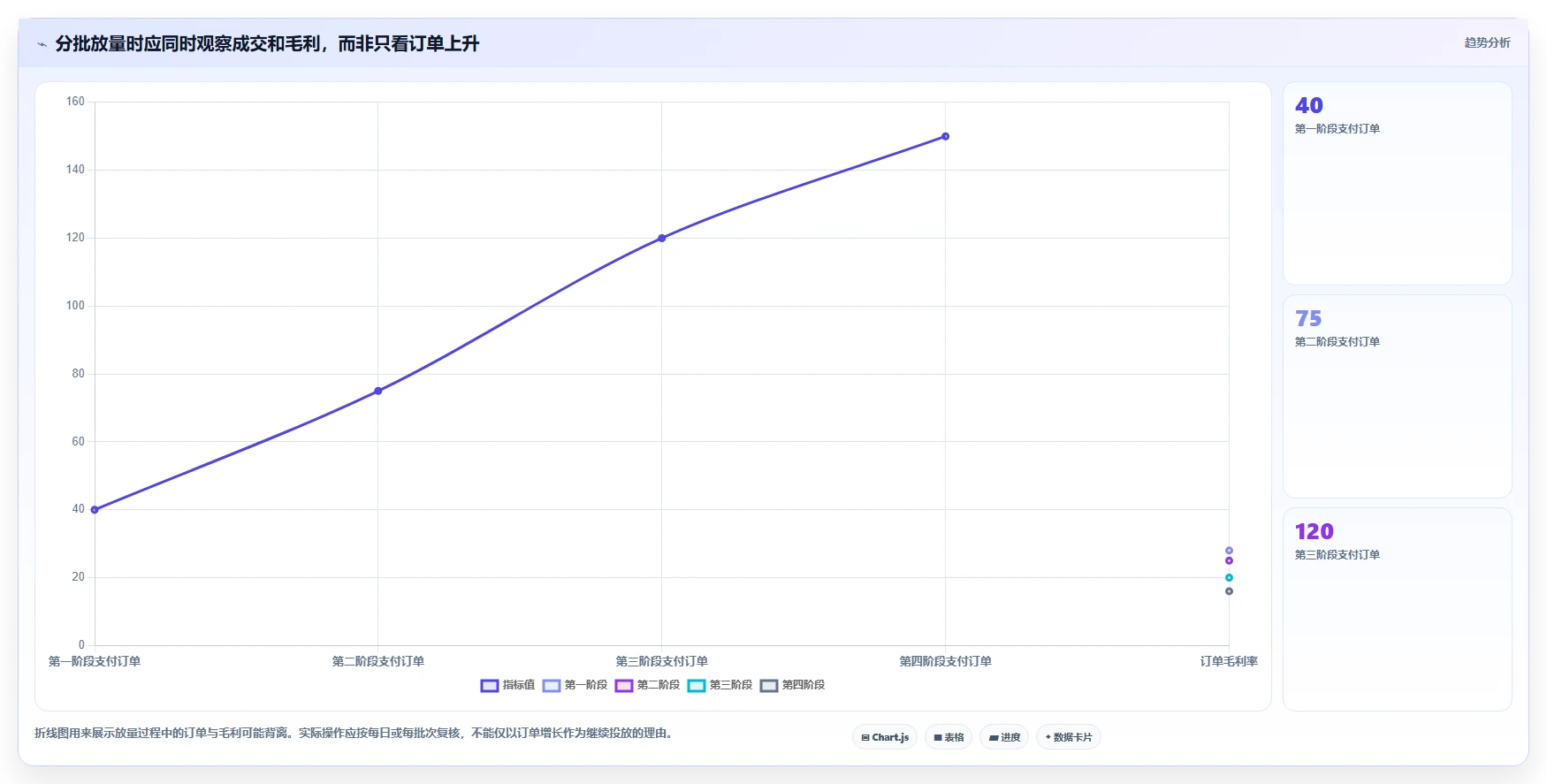Click the caption text beginning 折线图用来展示
Screen dimensions: 1547x784
pos(356,733)
